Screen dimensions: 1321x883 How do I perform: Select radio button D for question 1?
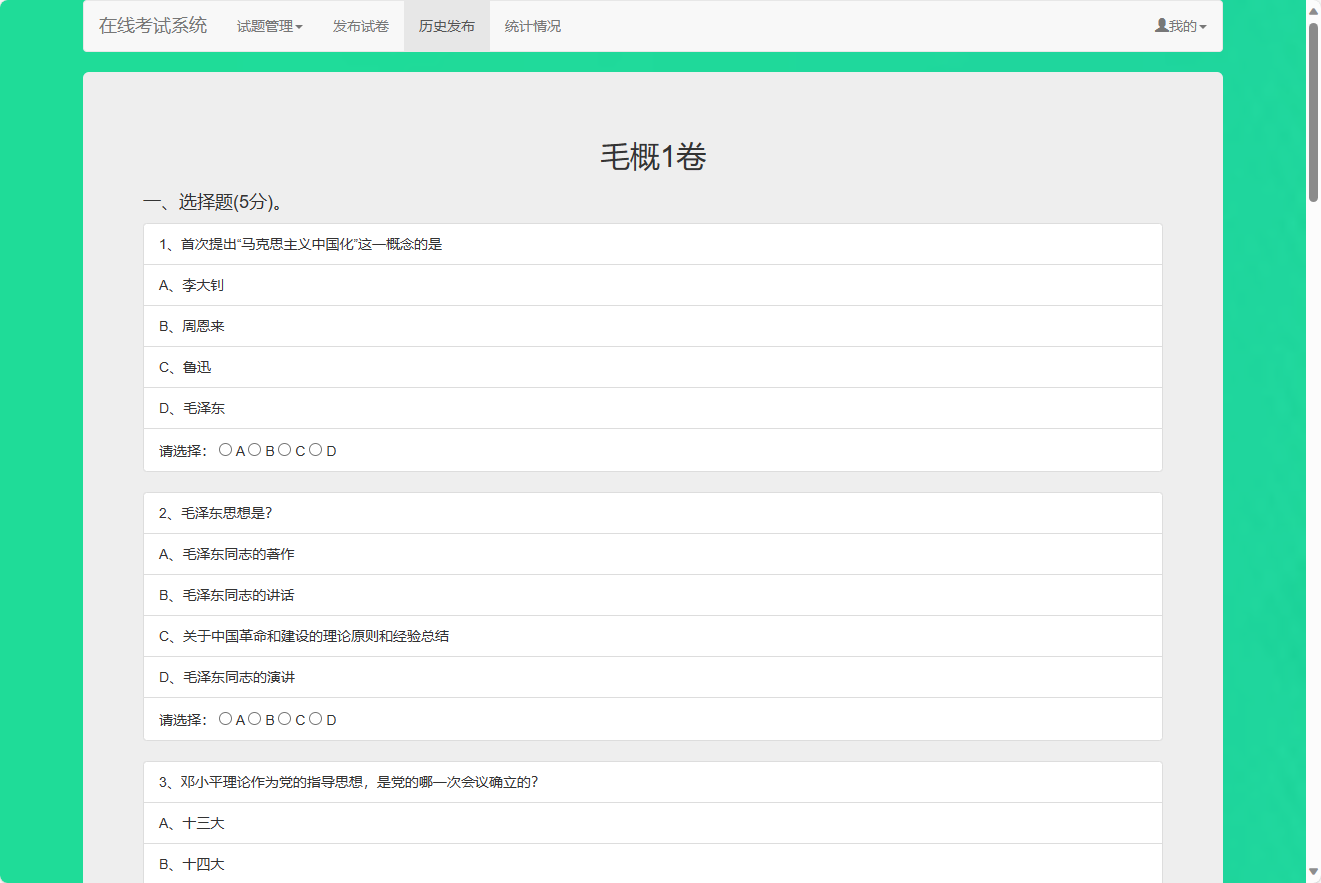[x=315, y=450]
